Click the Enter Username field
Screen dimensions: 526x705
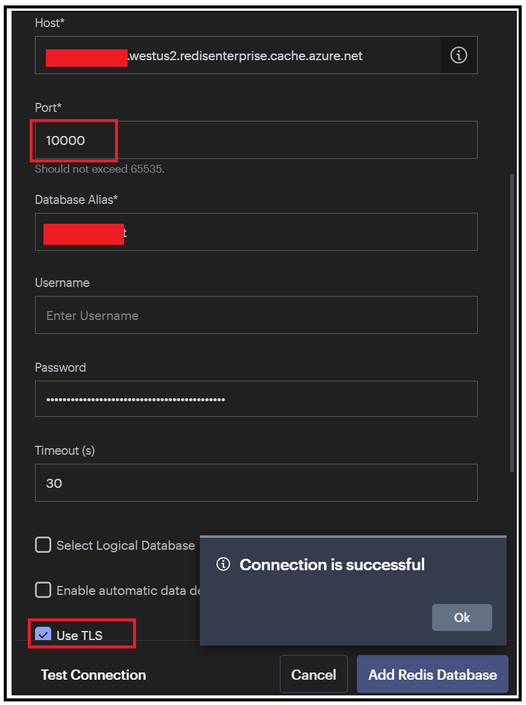(256, 315)
